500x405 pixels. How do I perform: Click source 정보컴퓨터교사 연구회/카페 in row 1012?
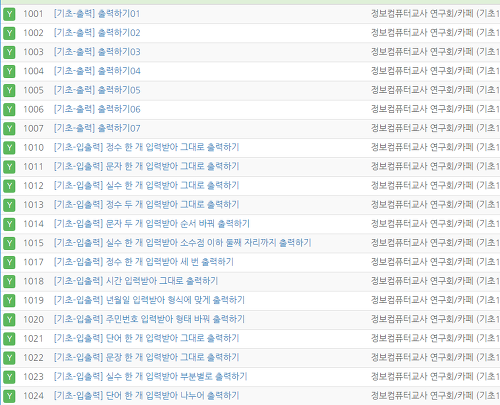click(x=422, y=185)
